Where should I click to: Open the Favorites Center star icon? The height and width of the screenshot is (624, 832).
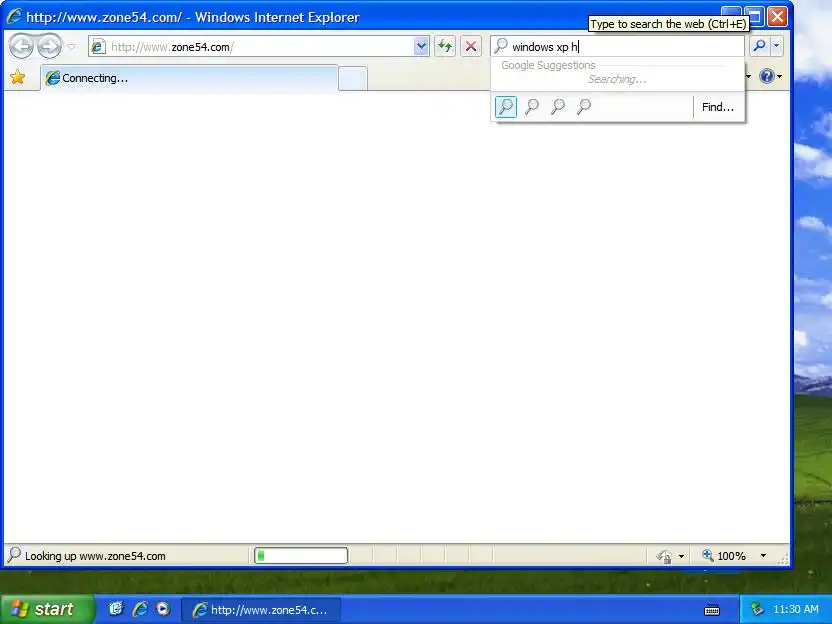click(18, 77)
